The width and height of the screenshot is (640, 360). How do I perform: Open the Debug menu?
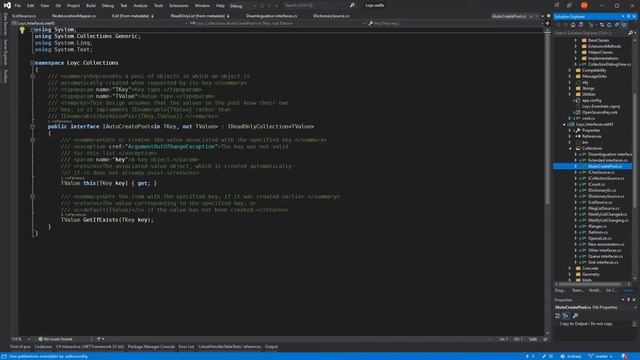[108, 6]
